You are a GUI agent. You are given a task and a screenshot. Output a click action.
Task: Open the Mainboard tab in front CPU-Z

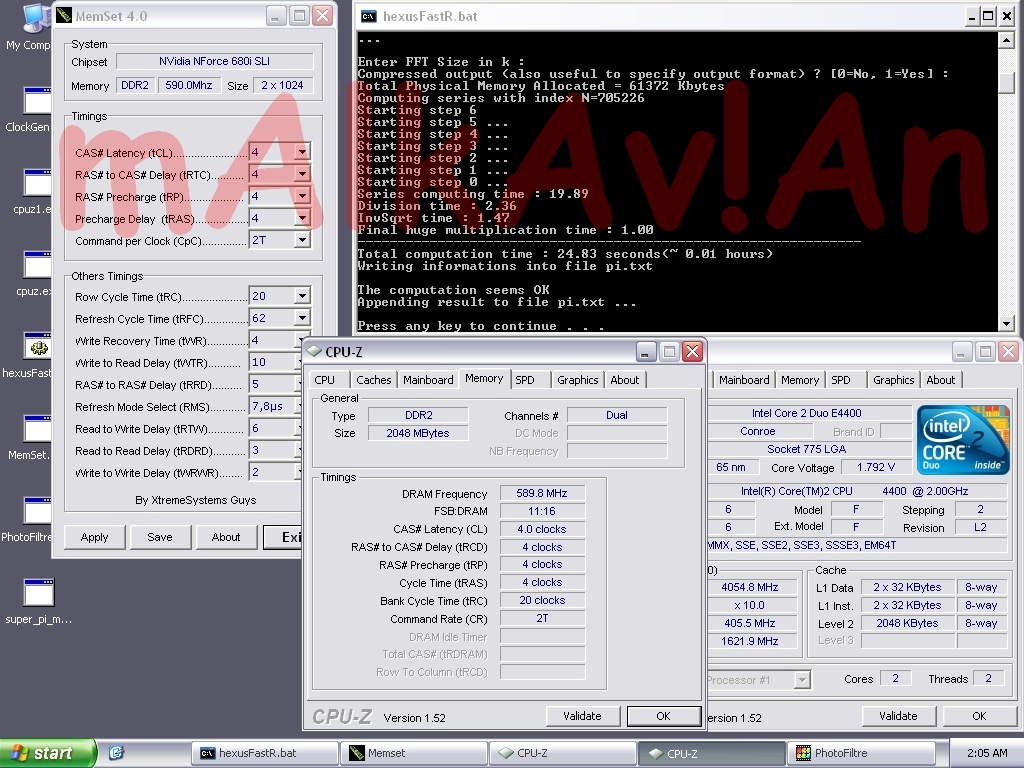pyautogui.click(x=428, y=380)
